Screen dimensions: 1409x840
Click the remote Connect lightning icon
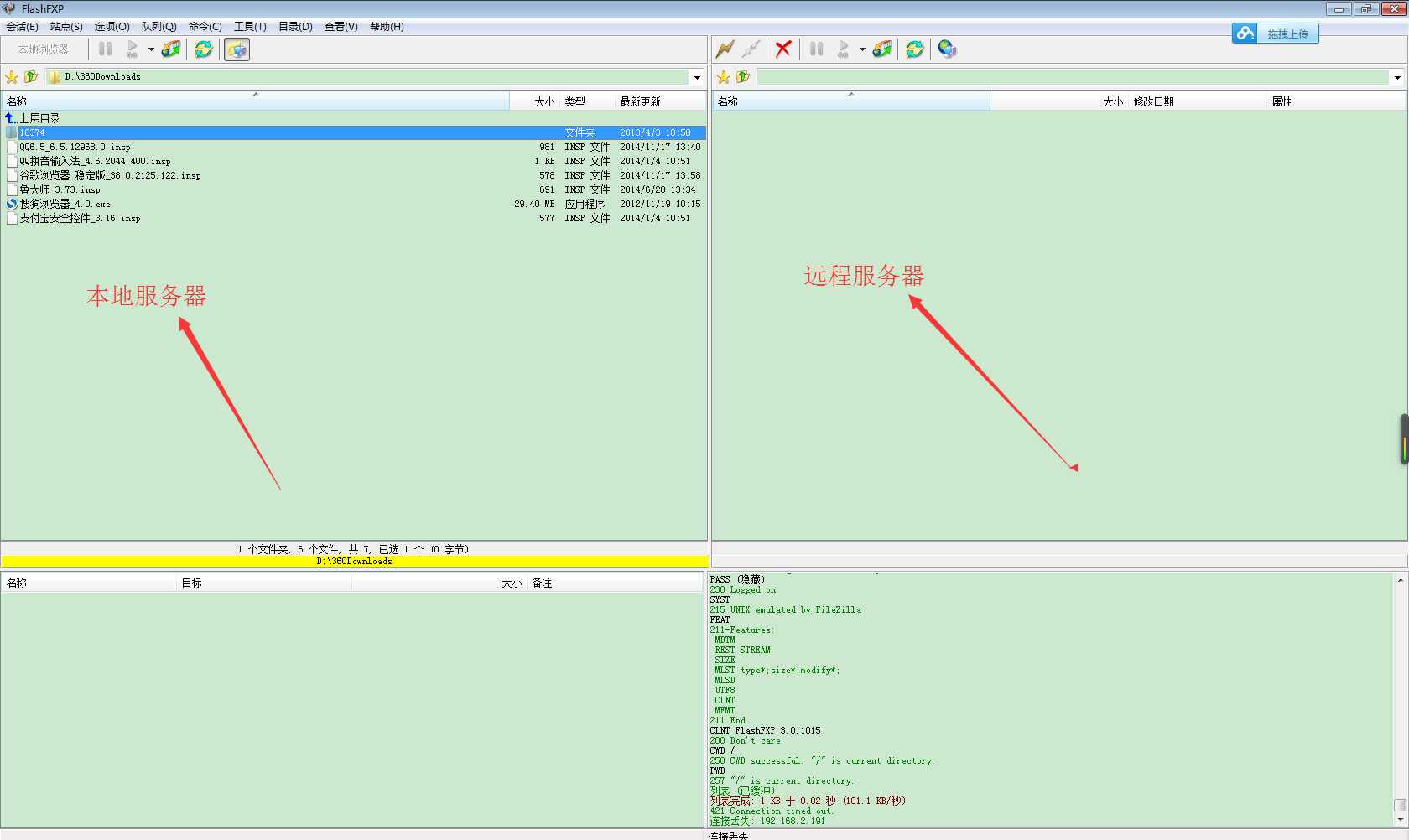(725, 49)
